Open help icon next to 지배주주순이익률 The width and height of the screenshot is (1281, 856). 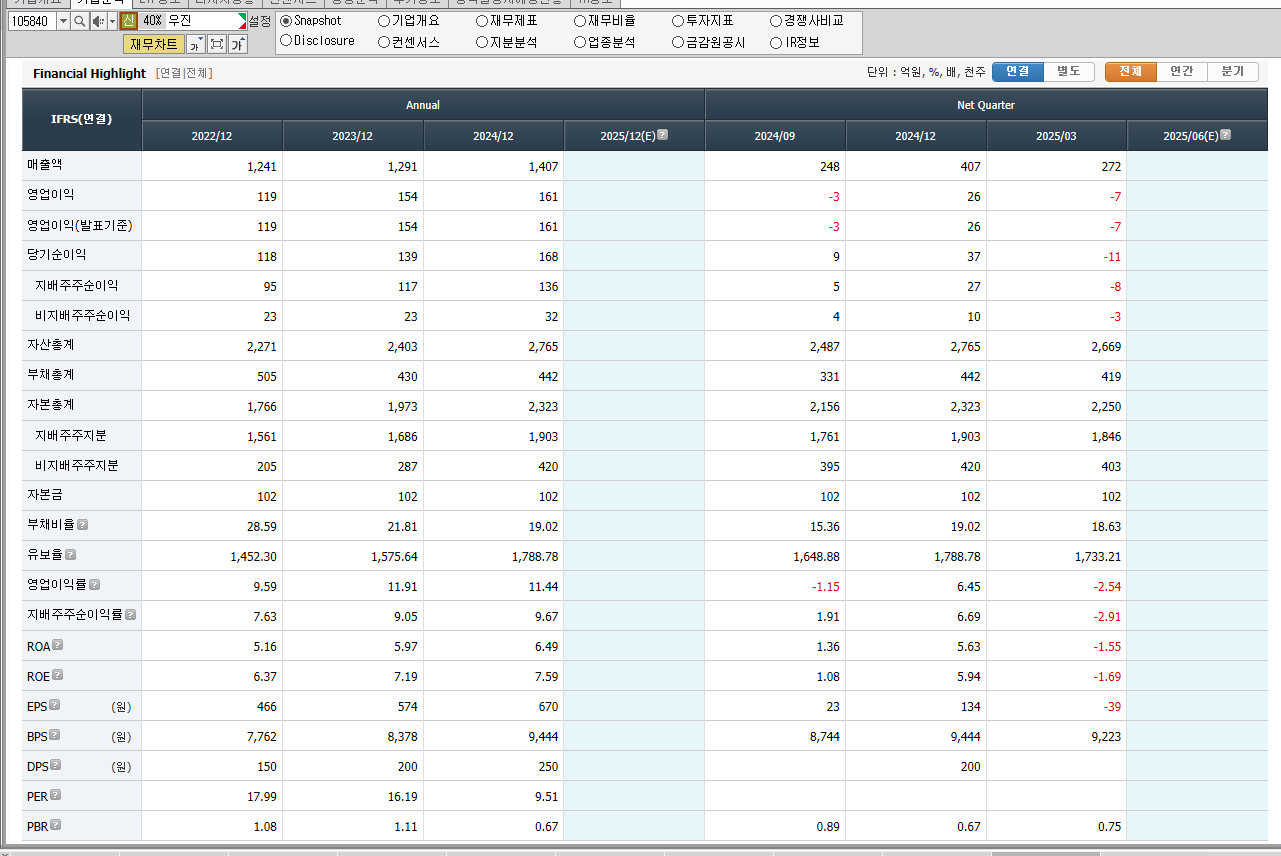click(x=131, y=614)
